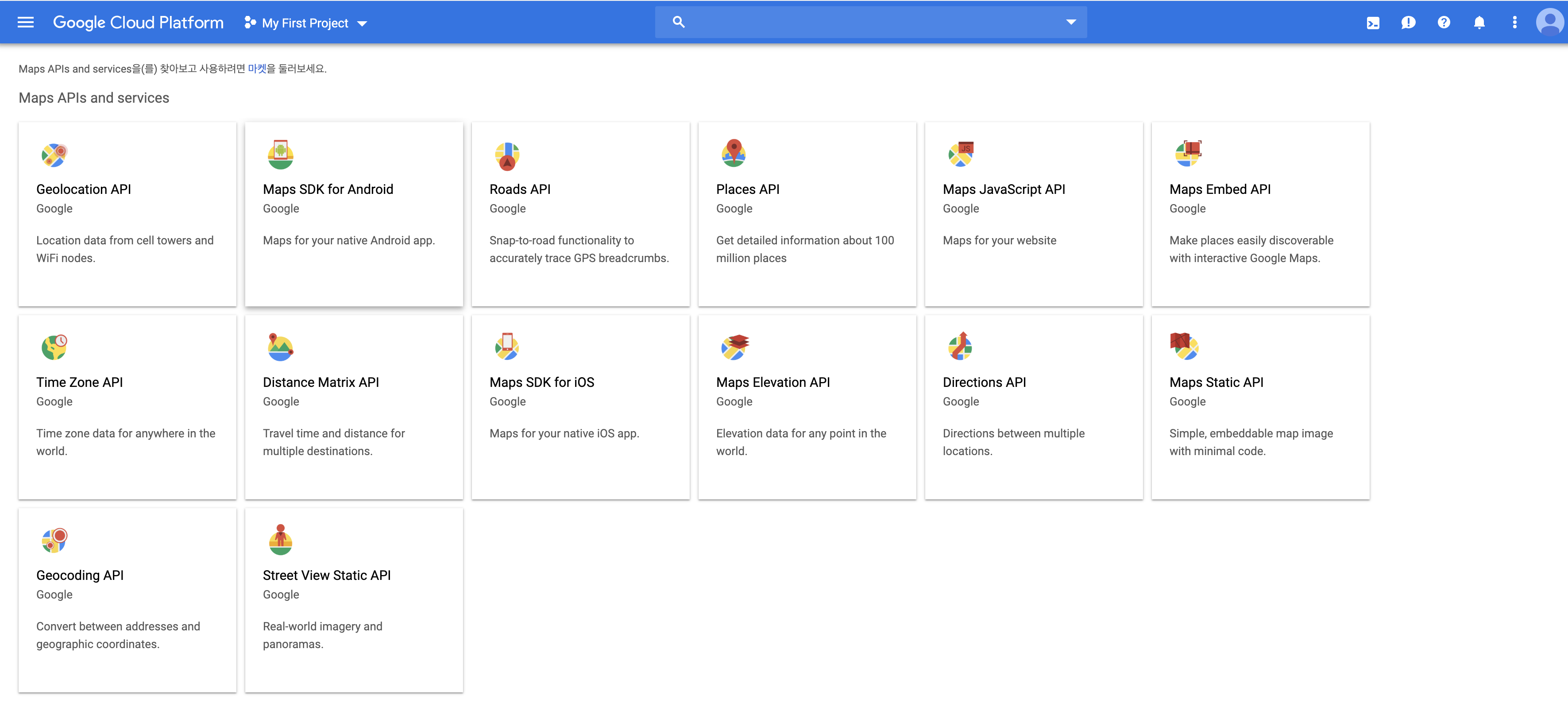
Task: Click into the search products field
Action: coord(870,23)
